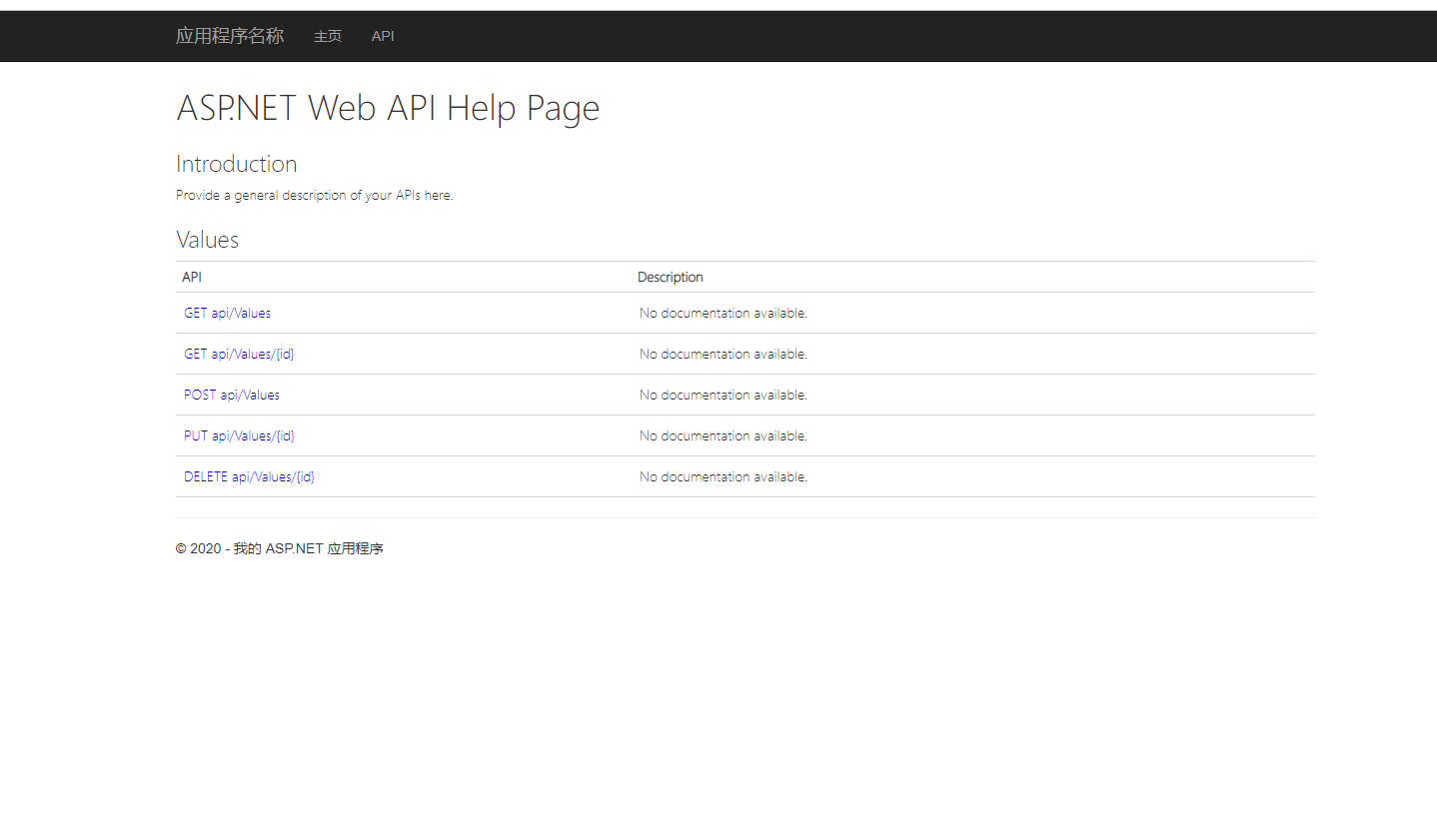
Task: Click the Introduction section heading
Action: pos(236,163)
